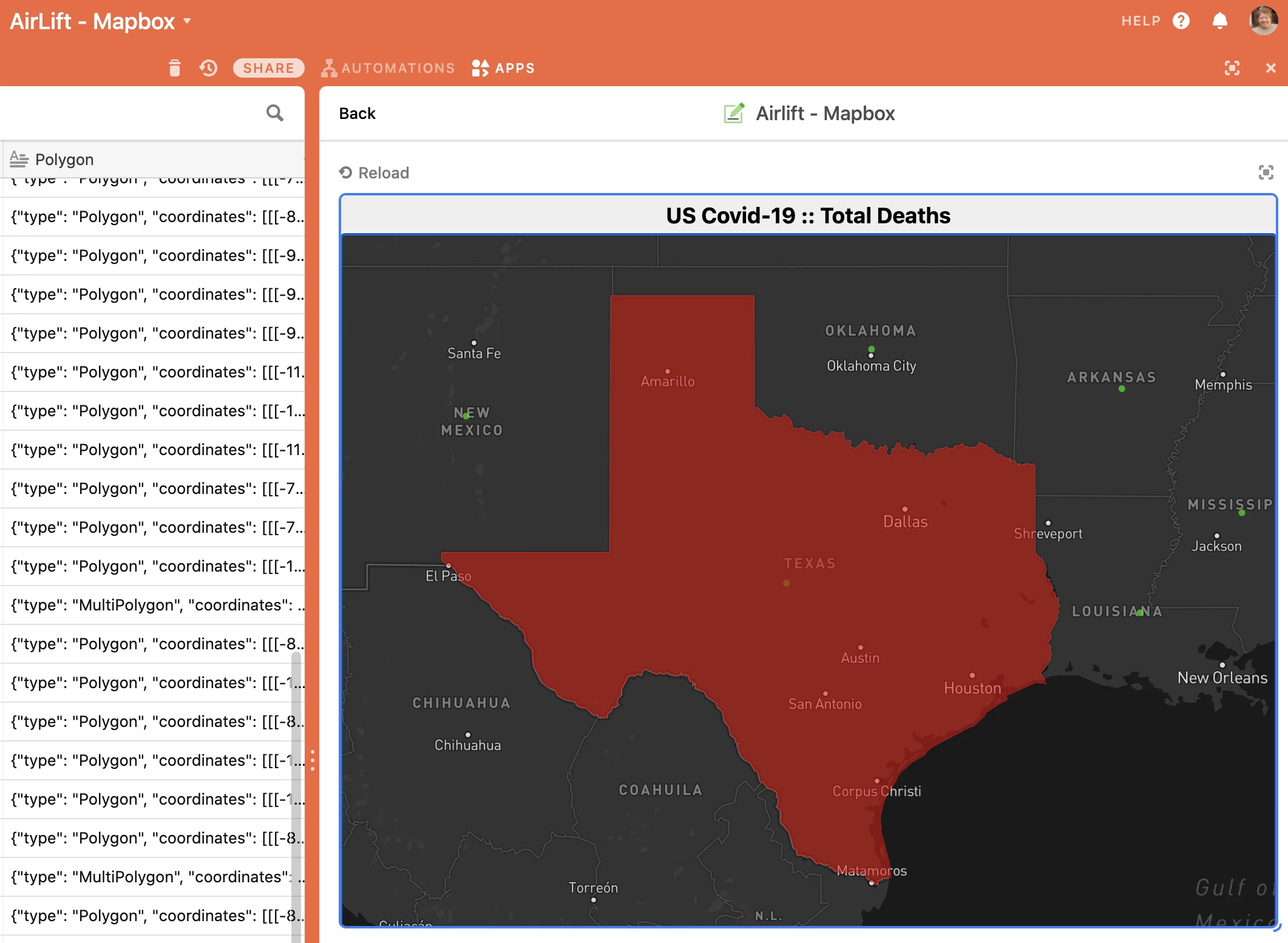Screen dimensions: 1288x943
Task: Click the Polygon column header
Action: click(x=153, y=160)
